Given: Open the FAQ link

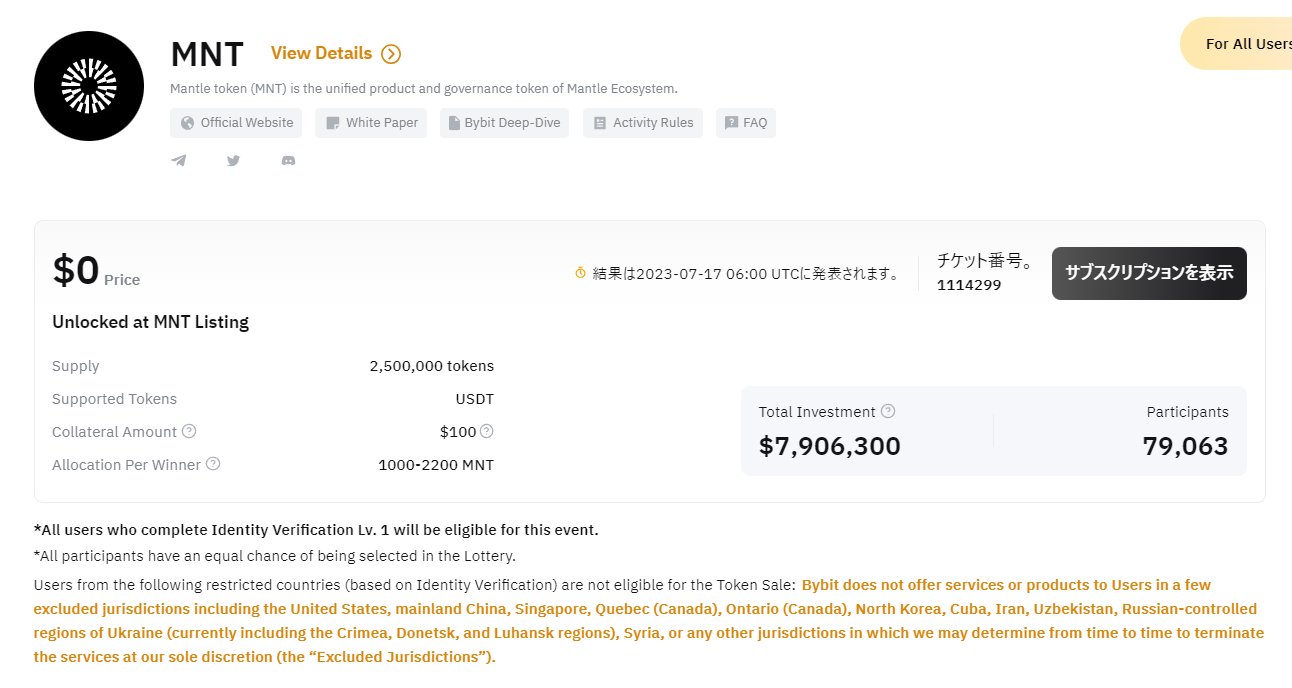Looking at the screenshot, I should click(745, 123).
